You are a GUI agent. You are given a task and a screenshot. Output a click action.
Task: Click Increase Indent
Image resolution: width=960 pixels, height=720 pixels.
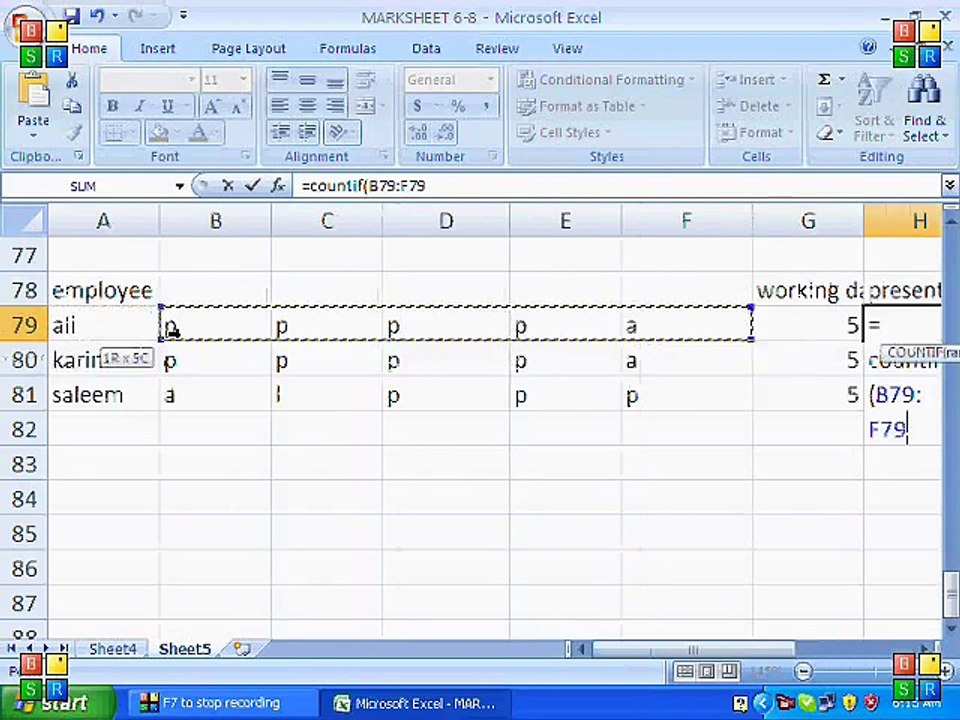click(x=307, y=132)
